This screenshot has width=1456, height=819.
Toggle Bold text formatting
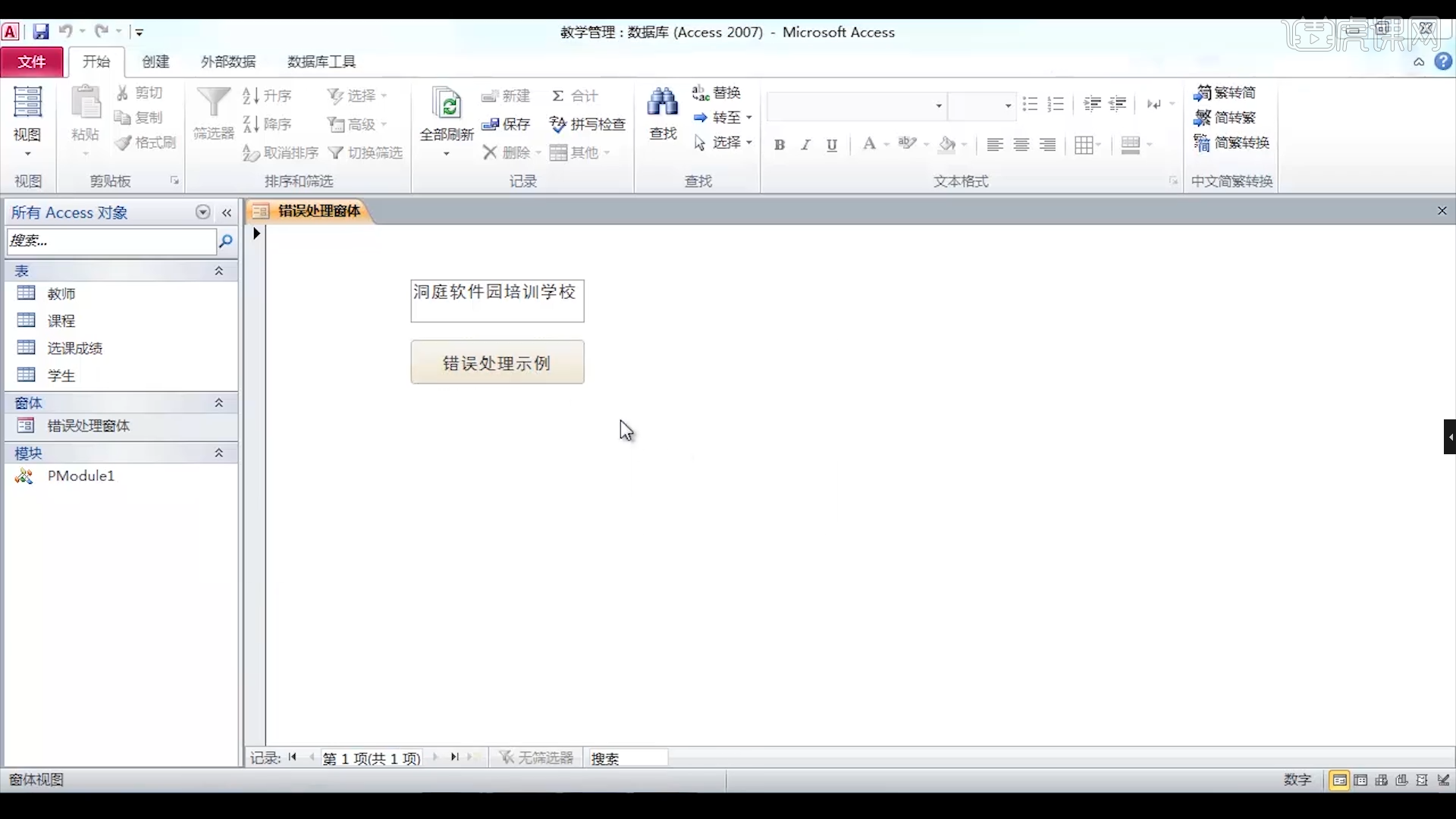(x=779, y=145)
